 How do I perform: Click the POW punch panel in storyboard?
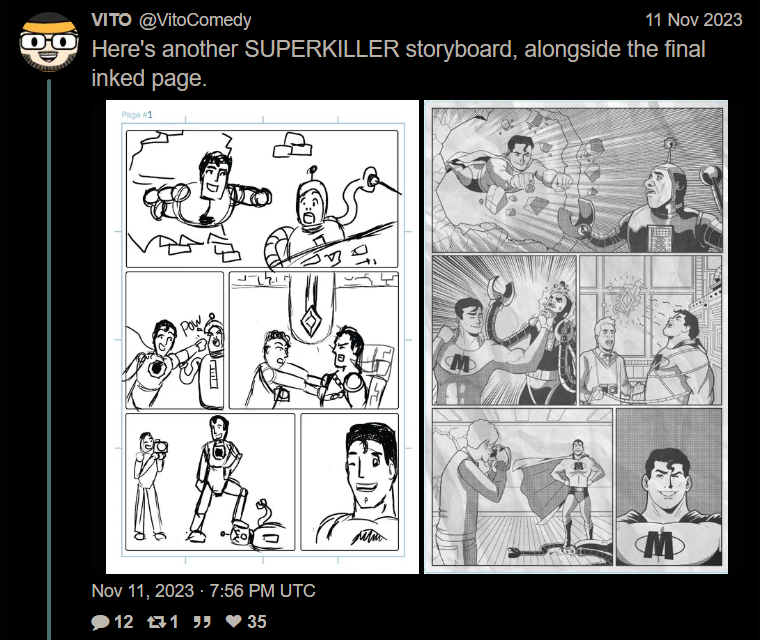174,340
